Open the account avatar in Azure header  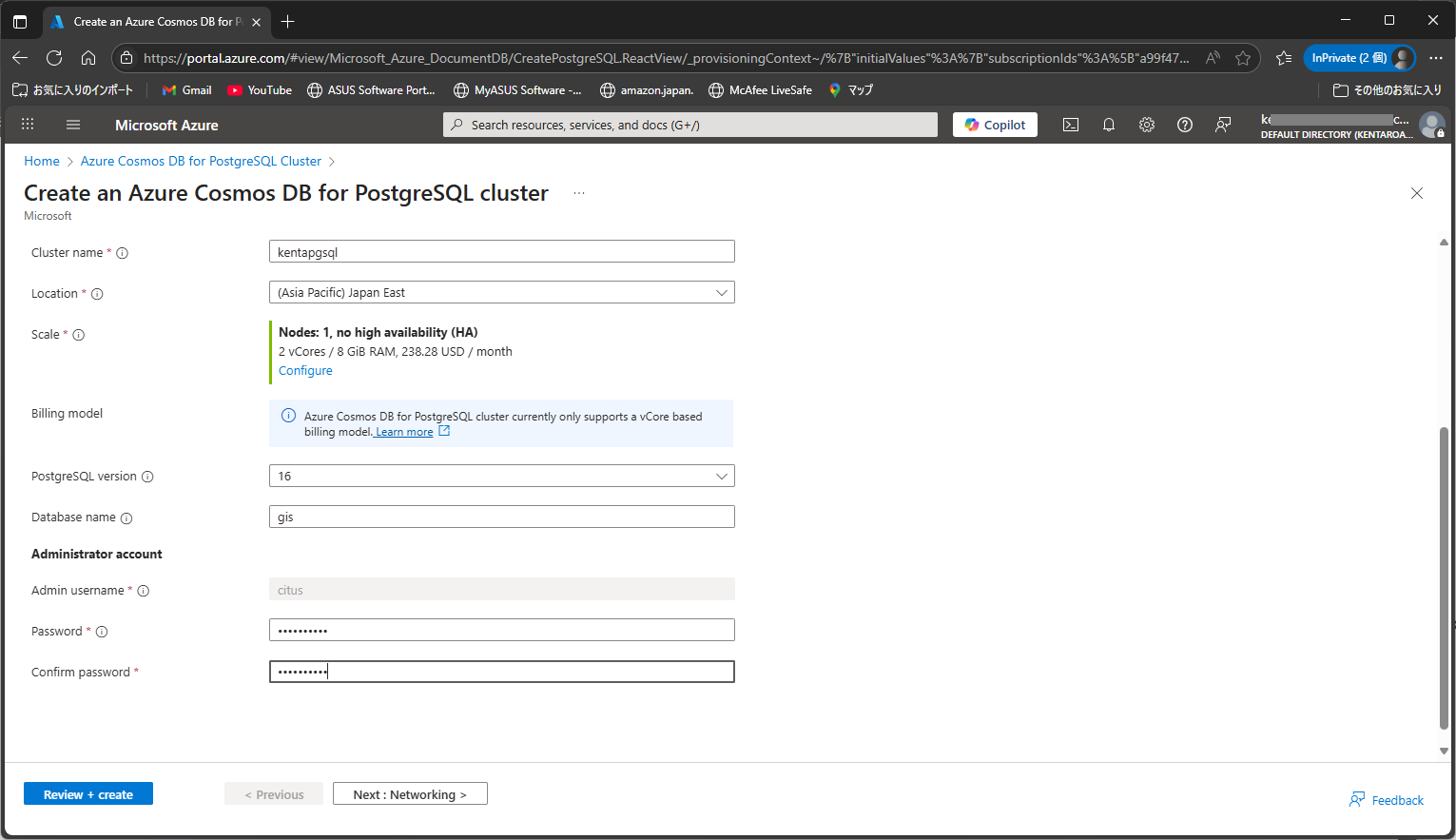click(x=1431, y=125)
